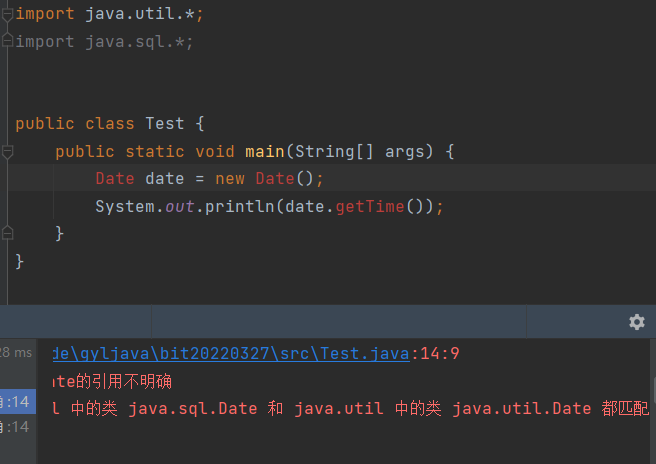This screenshot has width=656, height=464.
Task: Place cursor on 'import java.sql.*;' text
Action: click(x=104, y=42)
